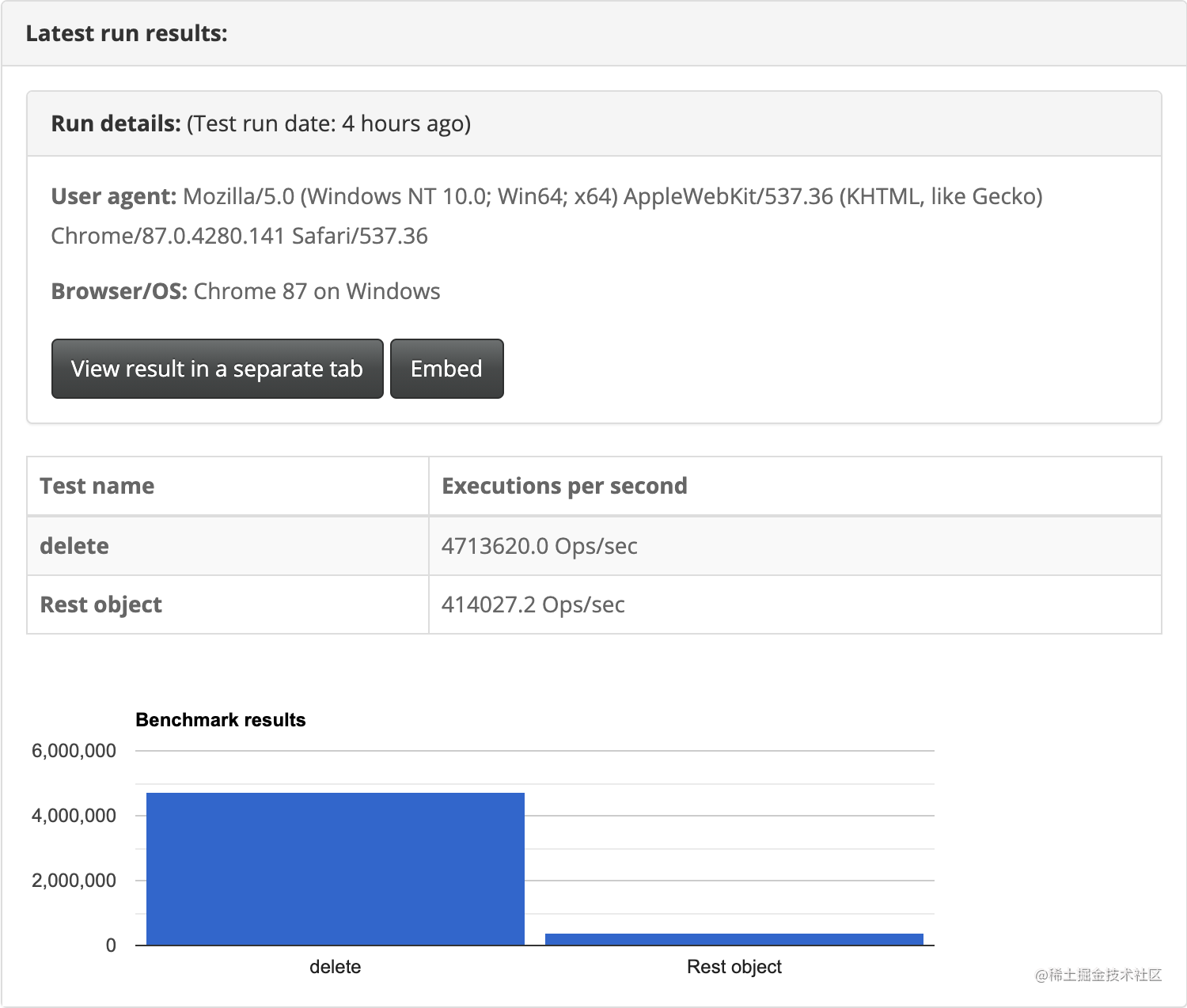Select the 'Rest object' test name cell
Viewport: 1187px width, 1008px height.
[228, 604]
